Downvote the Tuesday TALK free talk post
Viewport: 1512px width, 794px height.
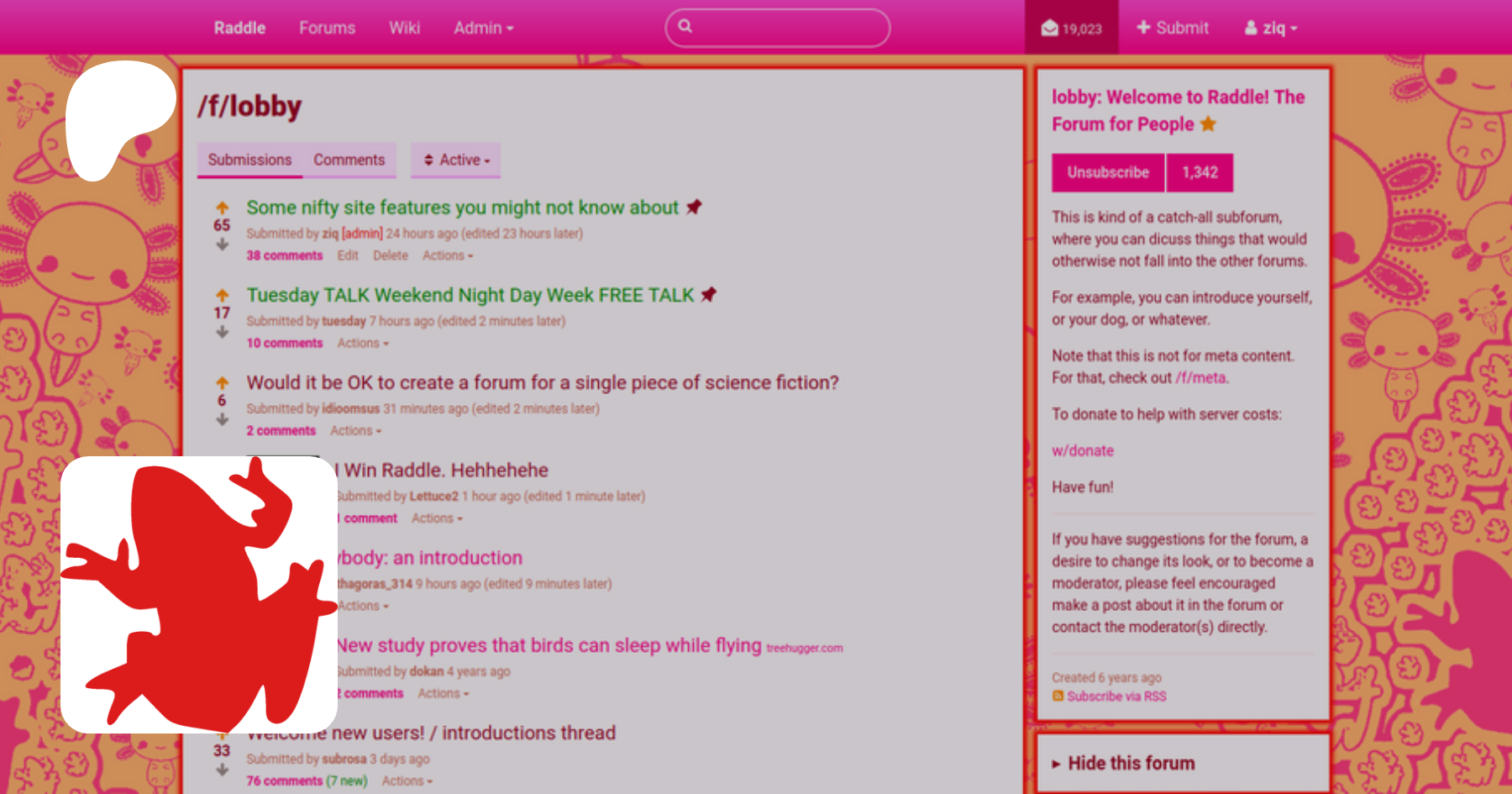[x=222, y=332]
